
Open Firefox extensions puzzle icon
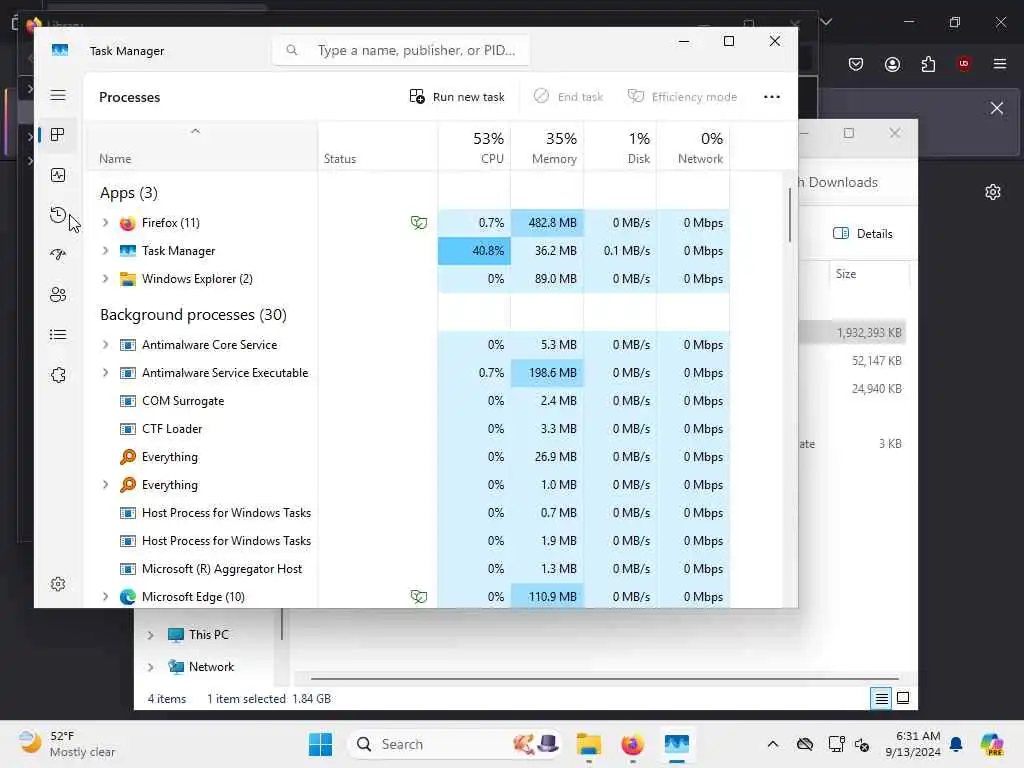pos(928,64)
